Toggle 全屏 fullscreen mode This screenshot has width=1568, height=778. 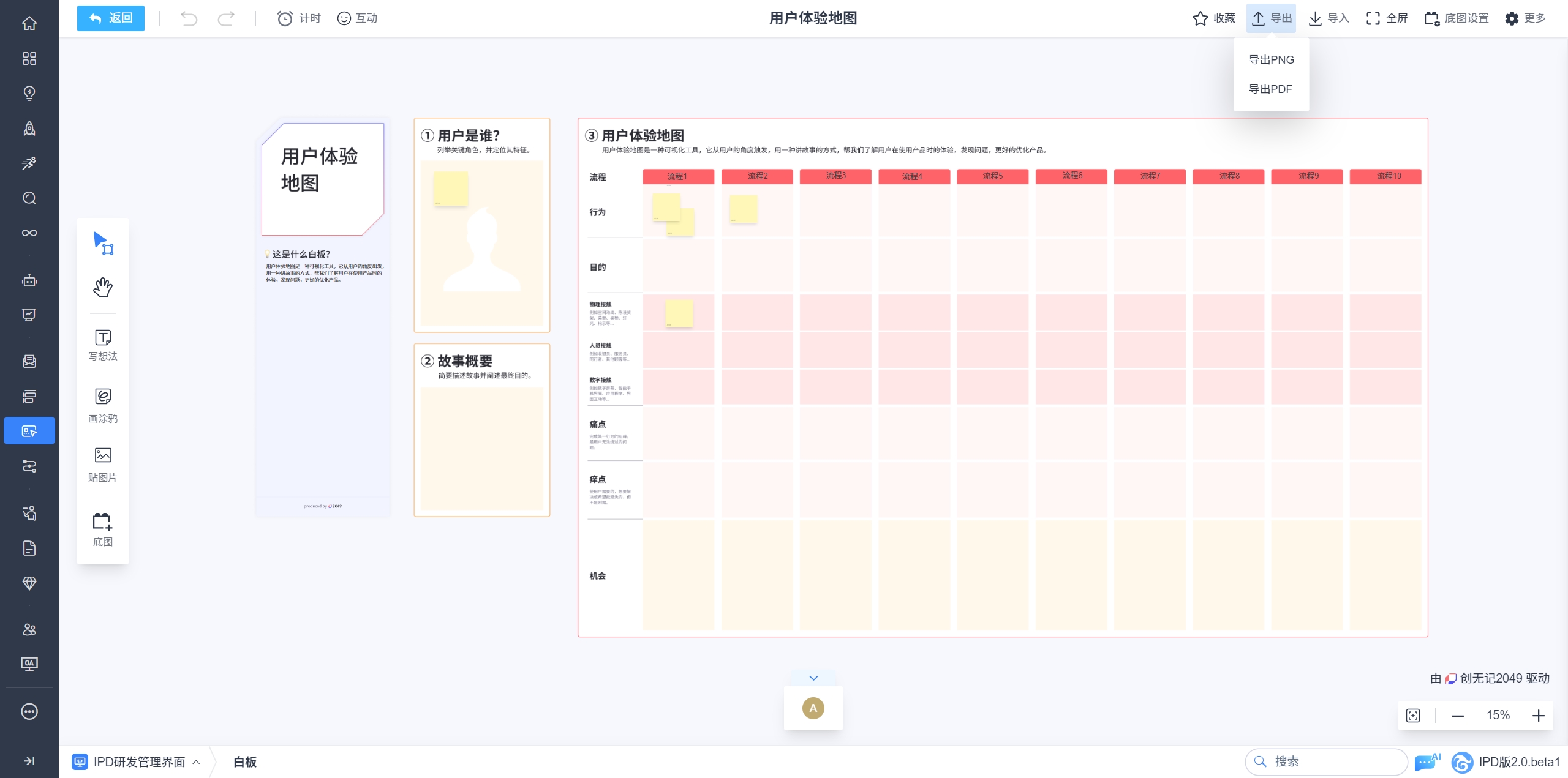1387,18
